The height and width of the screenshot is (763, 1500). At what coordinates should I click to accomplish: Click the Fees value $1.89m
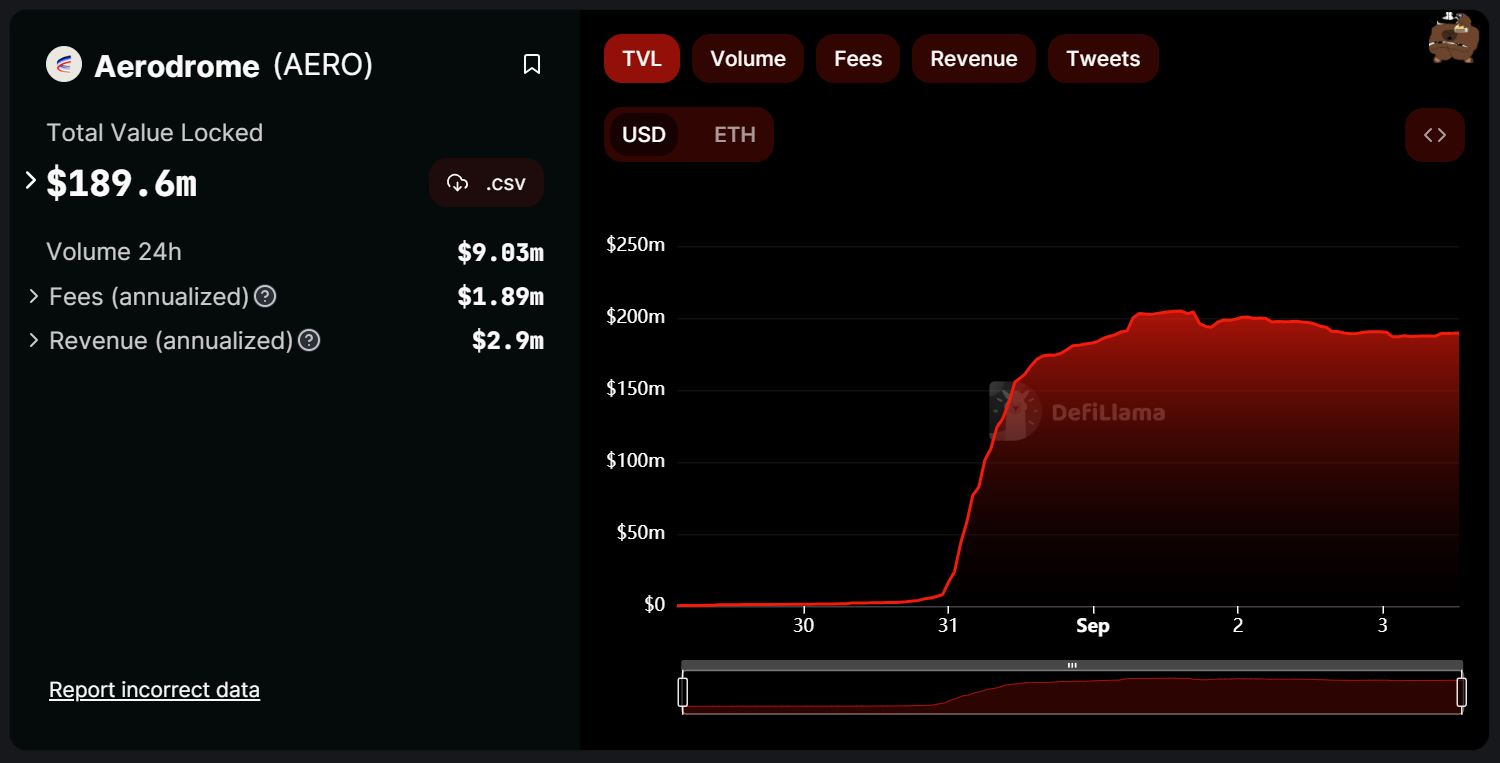pyautogui.click(x=500, y=297)
